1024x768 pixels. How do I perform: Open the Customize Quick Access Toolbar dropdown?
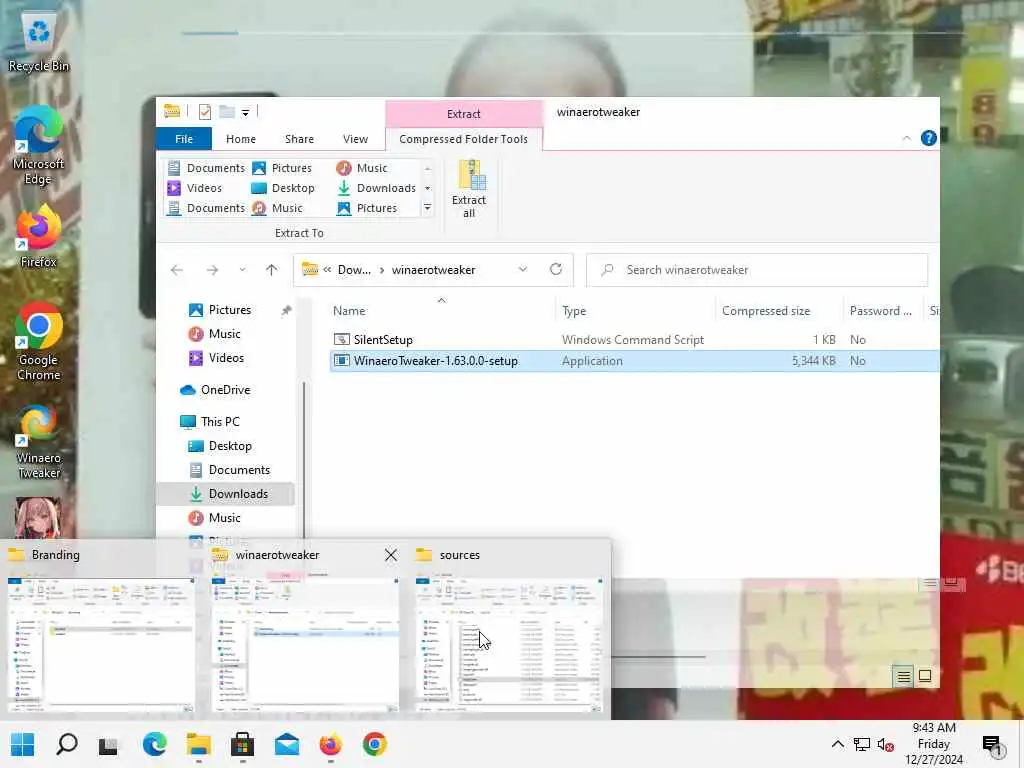245,113
